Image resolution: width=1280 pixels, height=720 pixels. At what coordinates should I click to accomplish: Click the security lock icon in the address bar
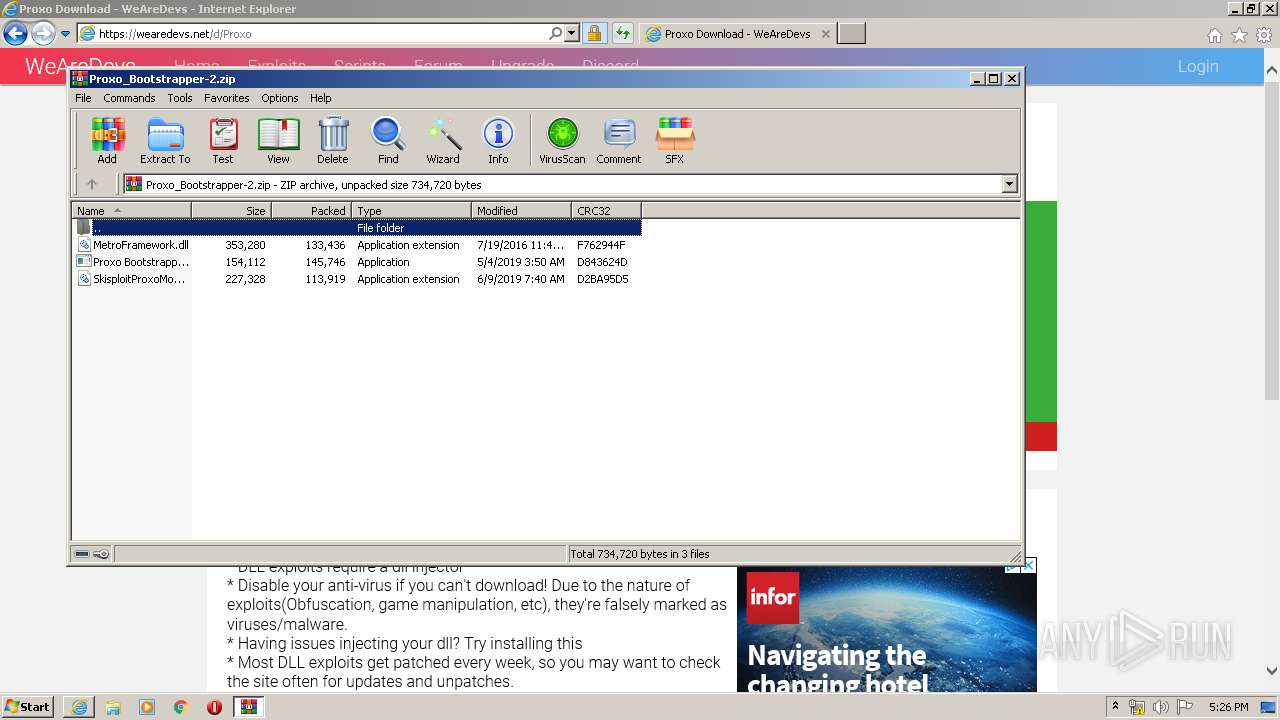594,33
